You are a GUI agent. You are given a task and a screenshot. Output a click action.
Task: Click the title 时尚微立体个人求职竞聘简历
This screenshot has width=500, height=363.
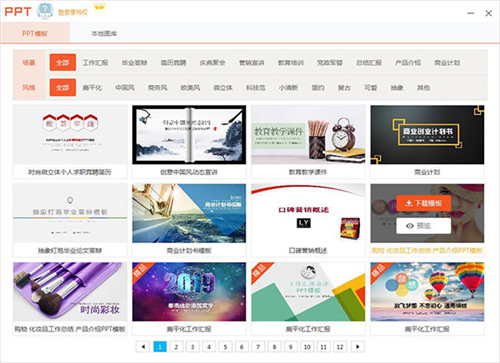pyautogui.click(x=70, y=172)
